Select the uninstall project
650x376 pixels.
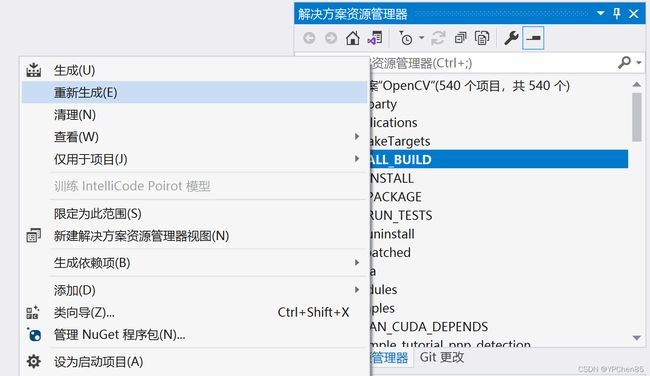pos(498,234)
